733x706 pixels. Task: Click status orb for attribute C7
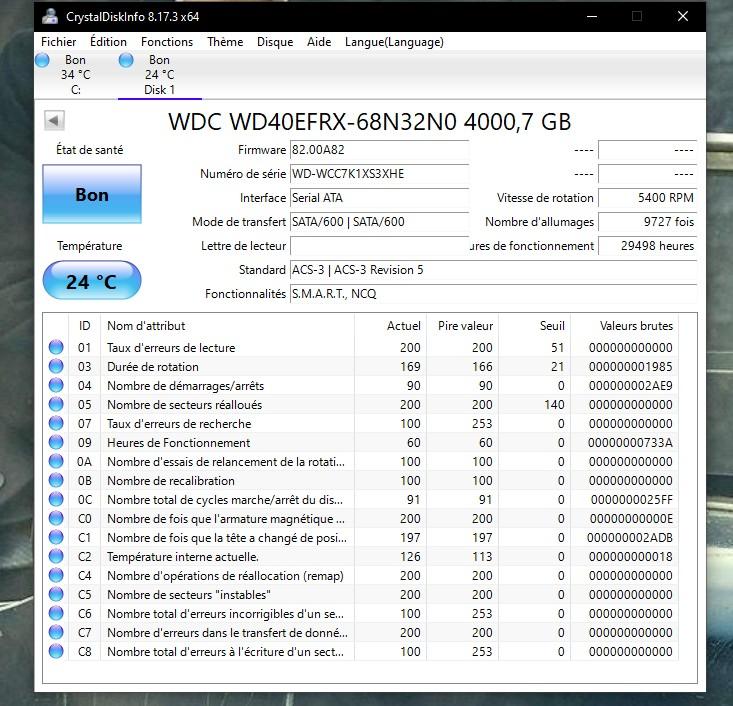tap(56, 632)
